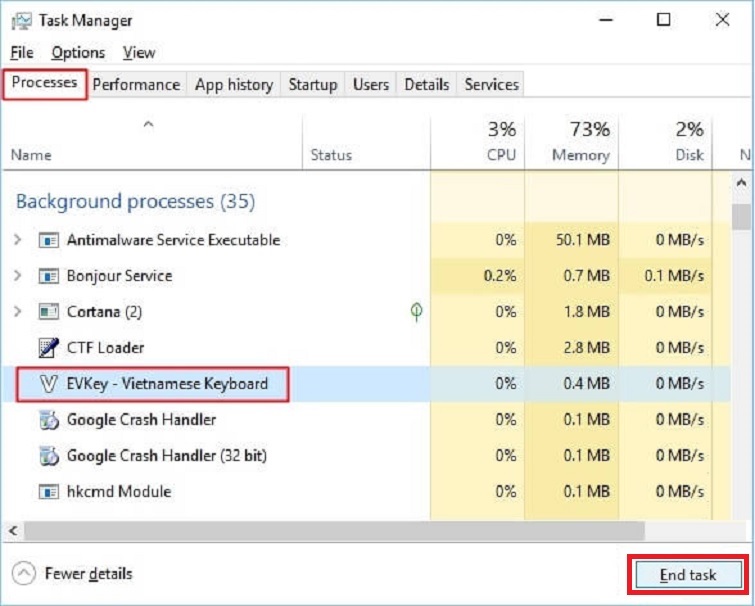Click the first Google Crash Handler icon
The height and width of the screenshot is (606, 755).
pos(47,420)
